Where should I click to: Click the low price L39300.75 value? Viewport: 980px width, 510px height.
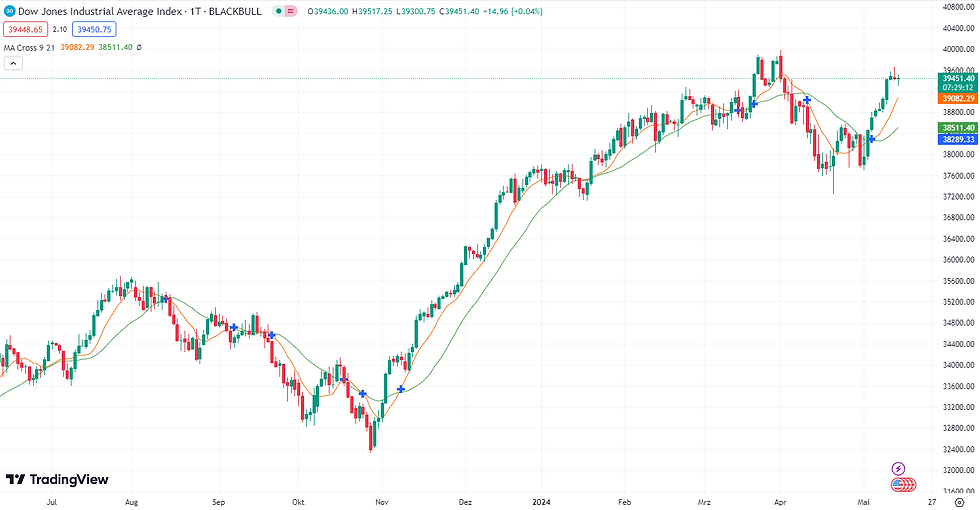(416, 11)
